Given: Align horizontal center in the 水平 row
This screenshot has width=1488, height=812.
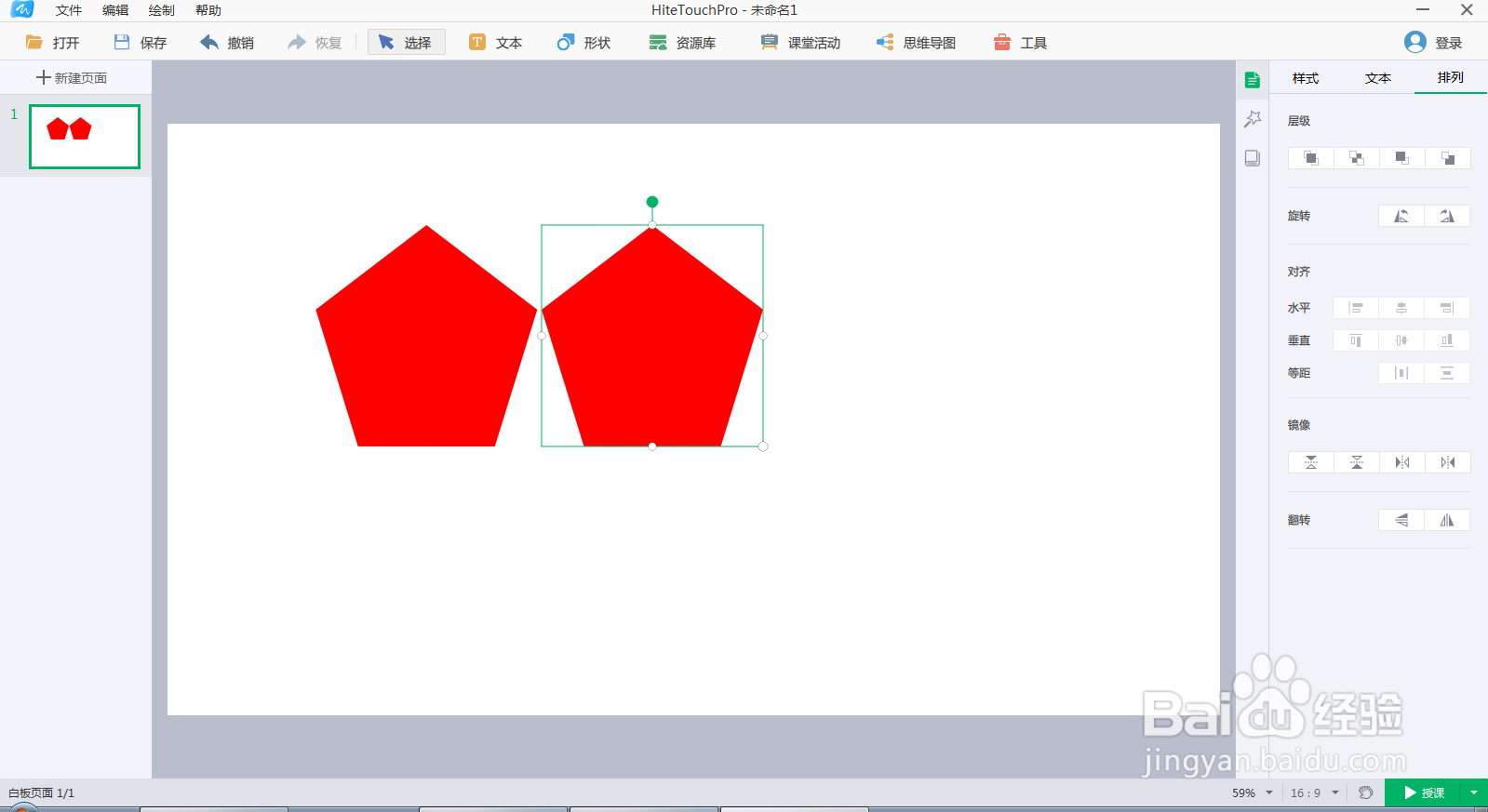Looking at the screenshot, I should [x=1401, y=308].
